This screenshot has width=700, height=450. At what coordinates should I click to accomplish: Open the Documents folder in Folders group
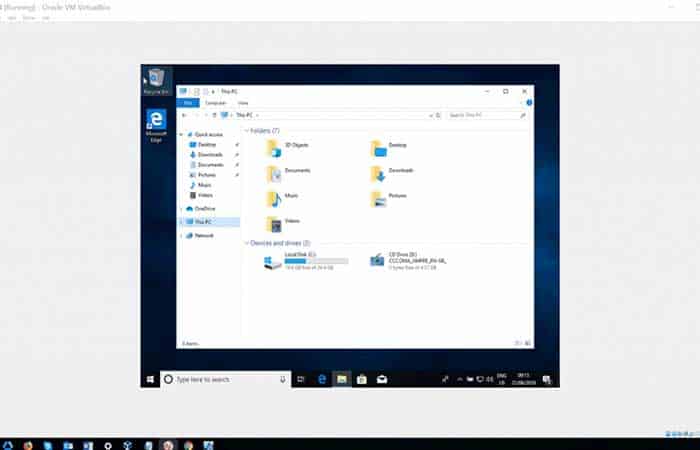click(288, 173)
